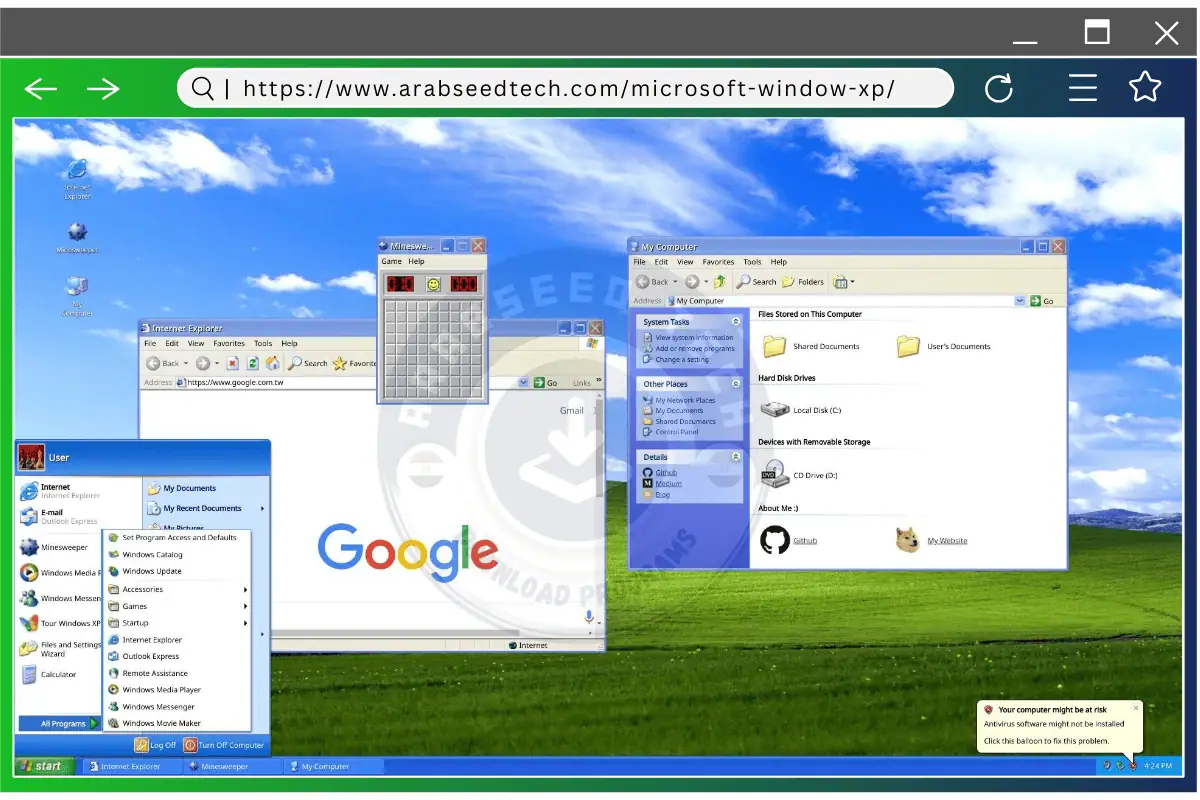The width and height of the screenshot is (1200, 800).
Task: Collapse the System Tasks panel
Action: (x=736, y=322)
